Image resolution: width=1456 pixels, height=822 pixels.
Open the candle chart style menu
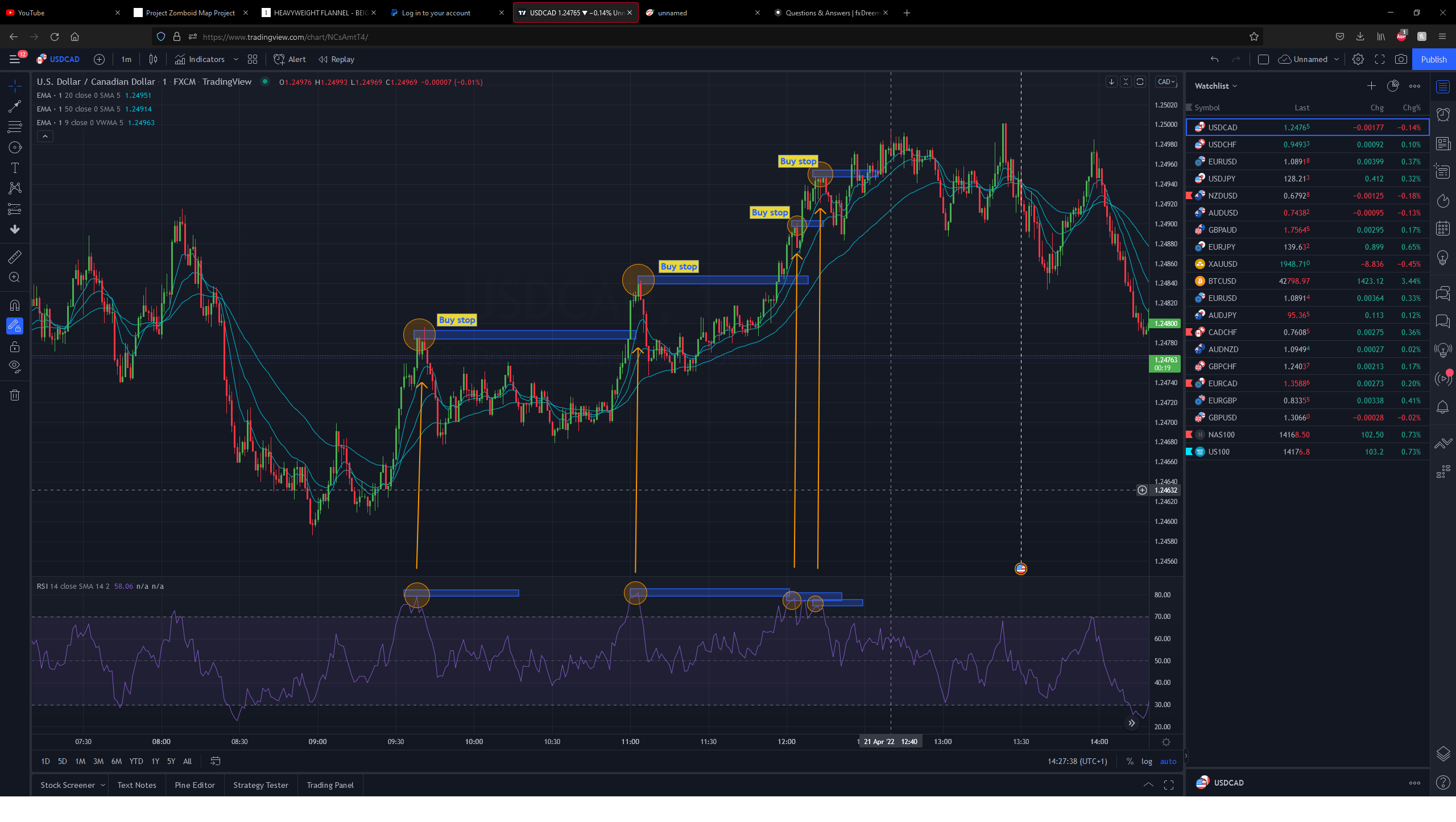(153, 59)
